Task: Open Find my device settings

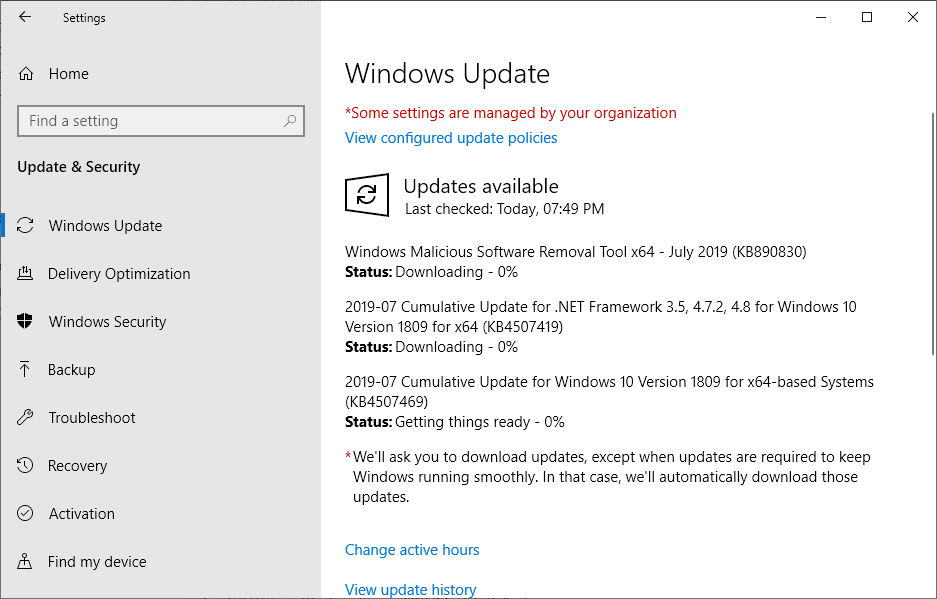Action: point(97,561)
